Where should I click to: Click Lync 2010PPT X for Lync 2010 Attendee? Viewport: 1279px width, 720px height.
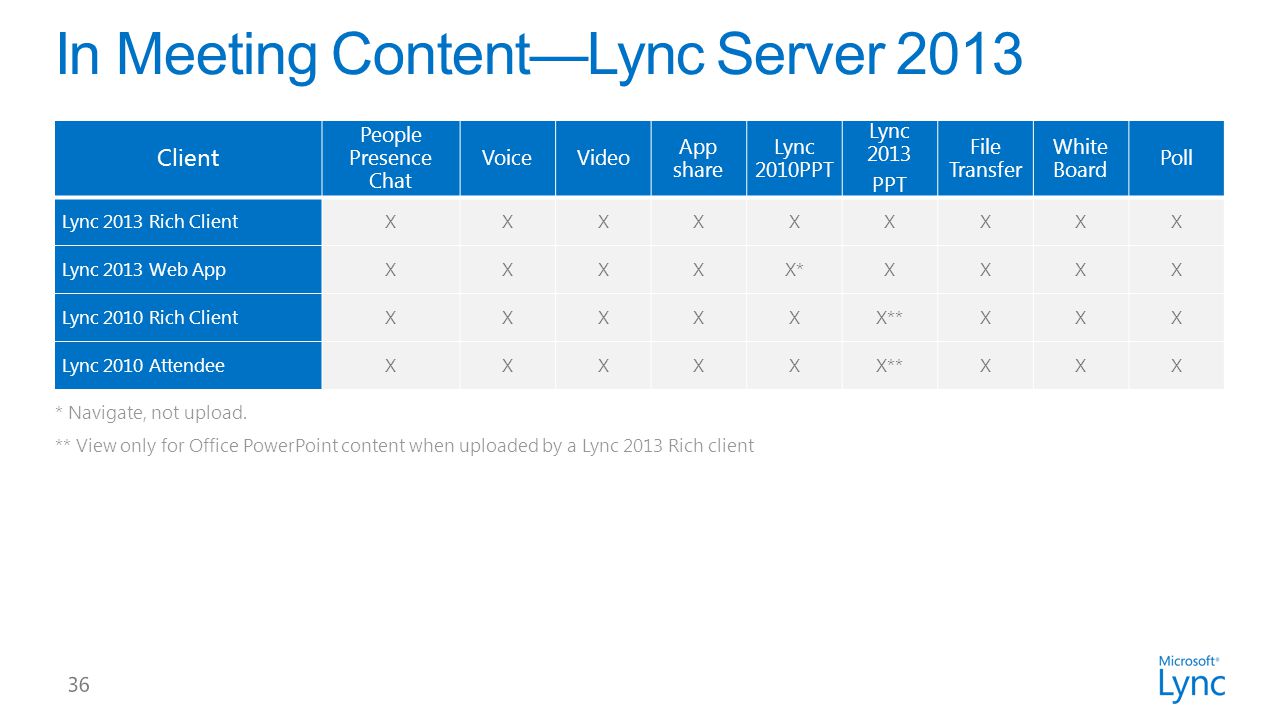794,366
